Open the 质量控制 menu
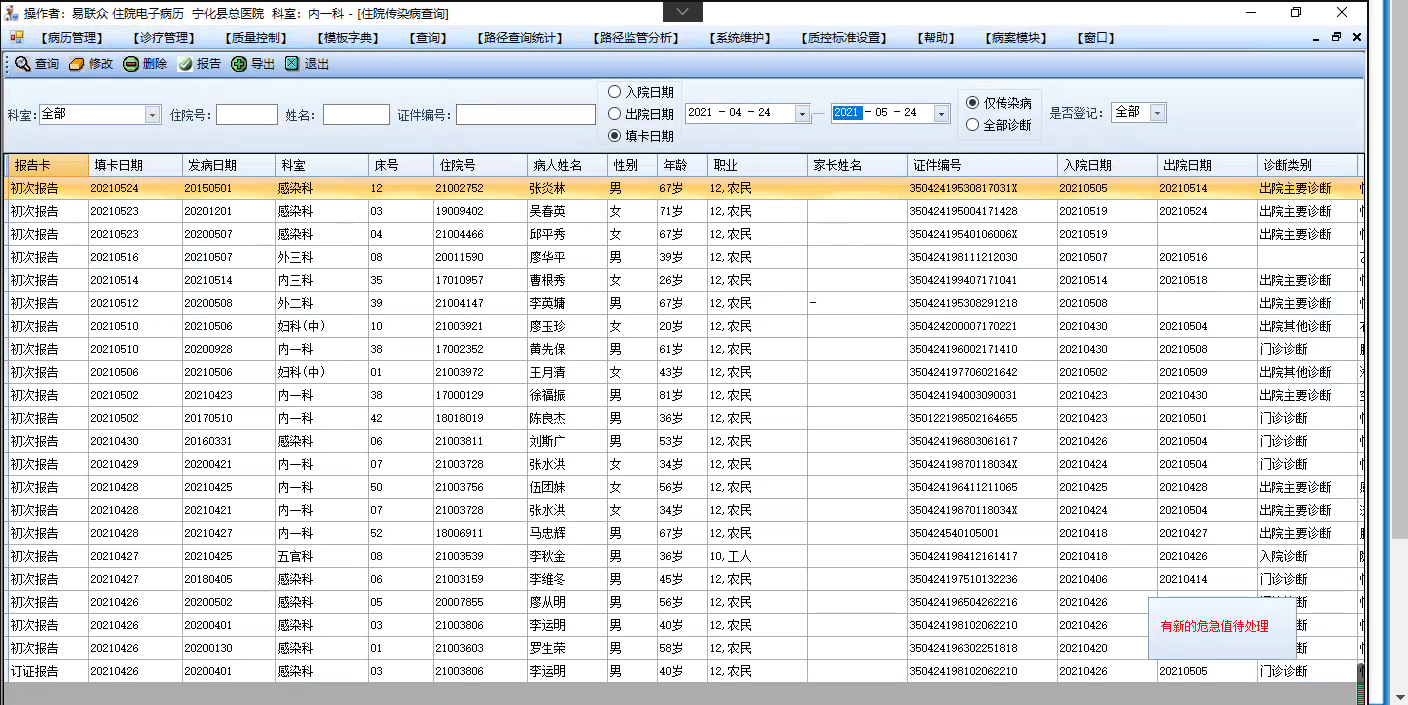This screenshot has width=1408, height=705. pyautogui.click(x=258, y=38)
